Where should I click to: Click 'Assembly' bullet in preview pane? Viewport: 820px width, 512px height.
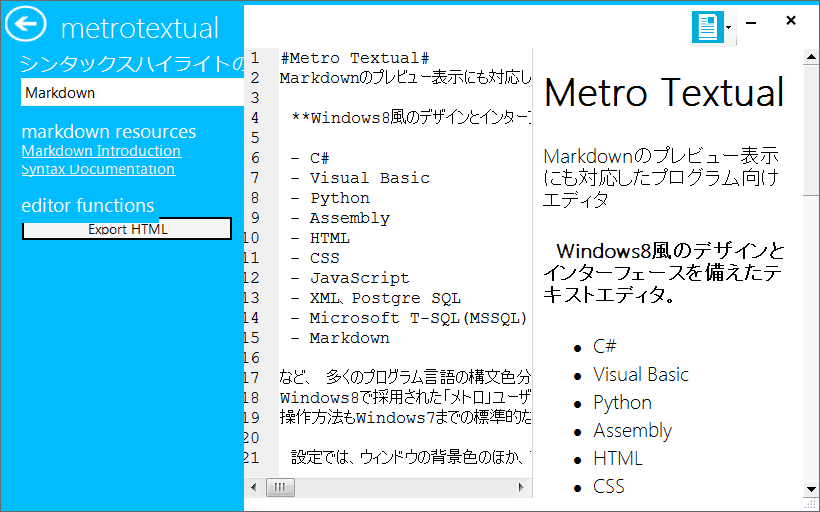pos(632,430)
